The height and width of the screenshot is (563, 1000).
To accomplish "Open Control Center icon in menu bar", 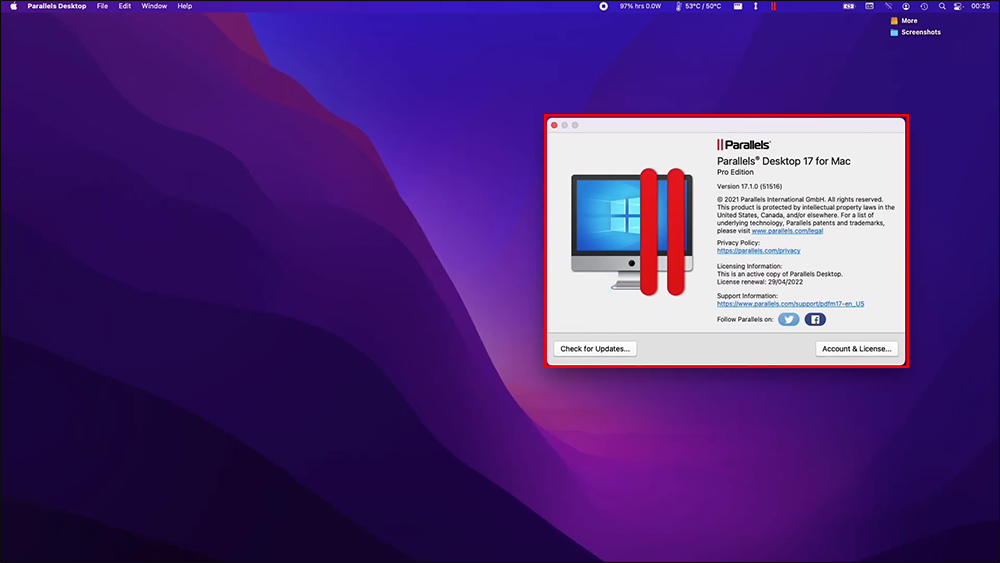I will pos(958,6).
